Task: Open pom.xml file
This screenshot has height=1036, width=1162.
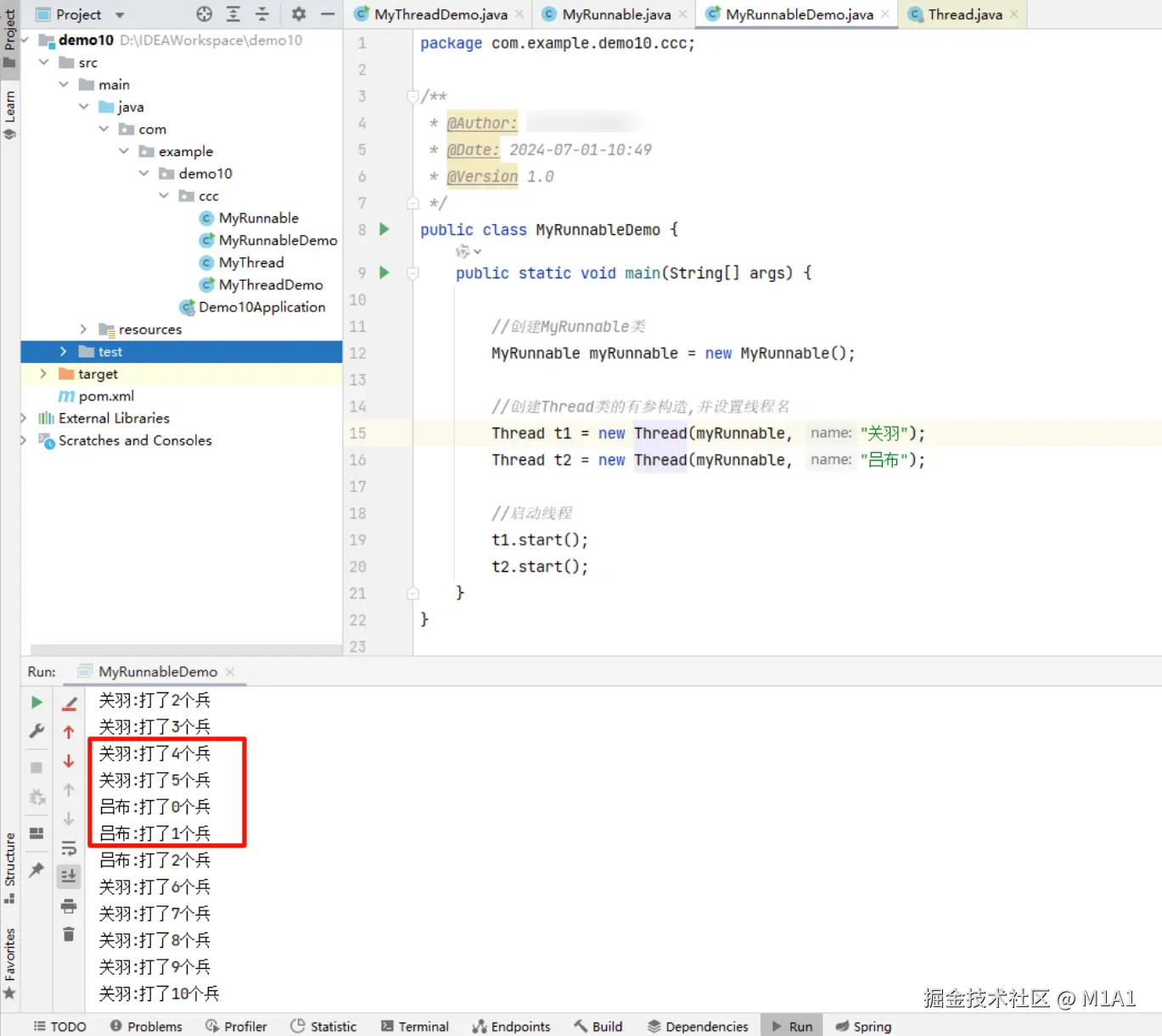Action: pyautogui.click(x=106, y=396)
